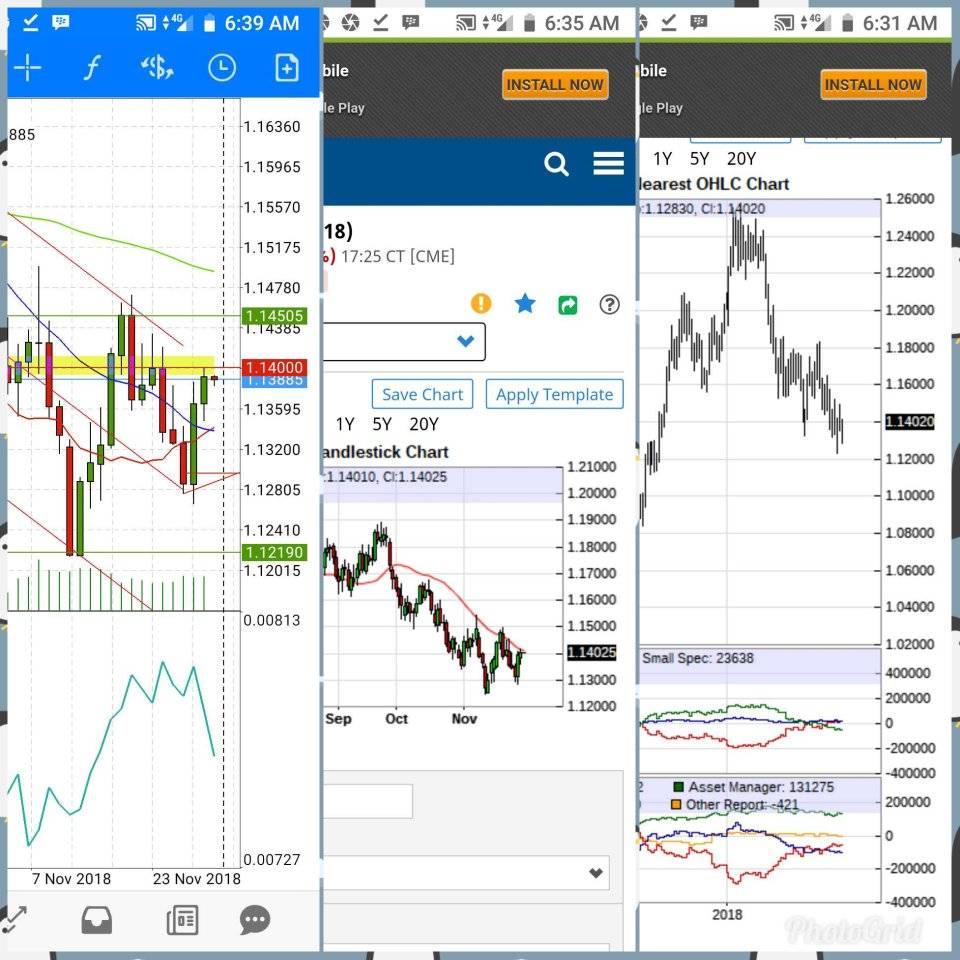Tap the Nearest OHLC Chart heading
This screenshot has height=960, width=960.
point(714,184)
